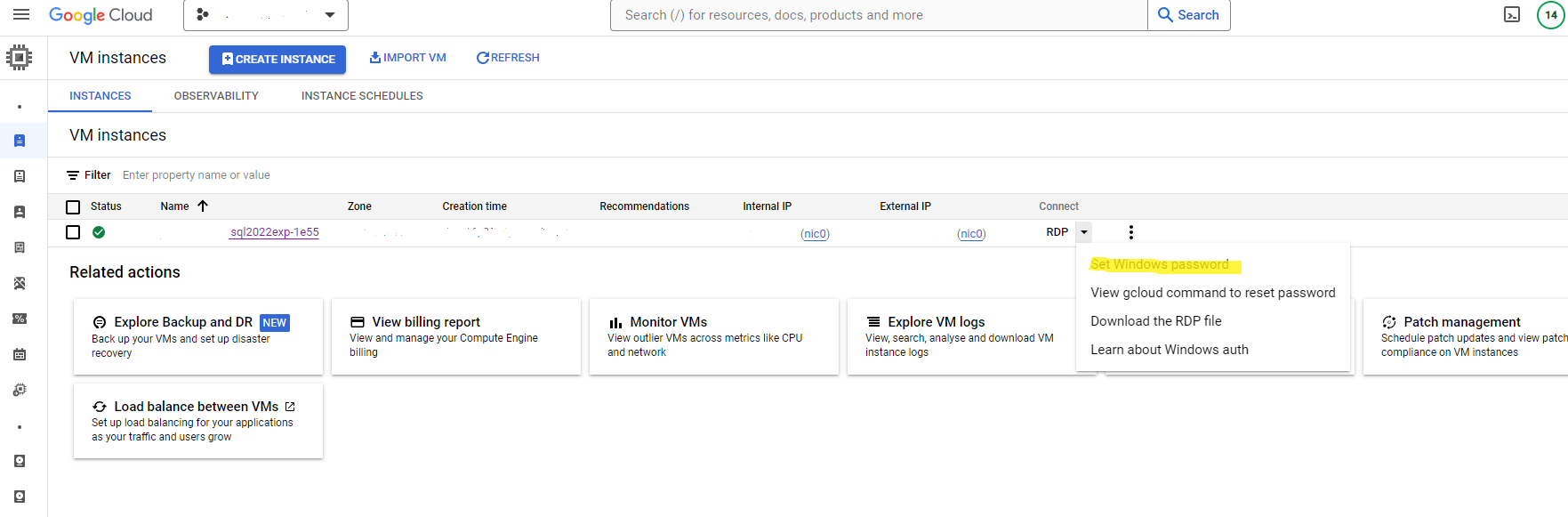This screenshot has width=1568, height=517.
Task: Focus the top resource search box
Action: (879, 15)
